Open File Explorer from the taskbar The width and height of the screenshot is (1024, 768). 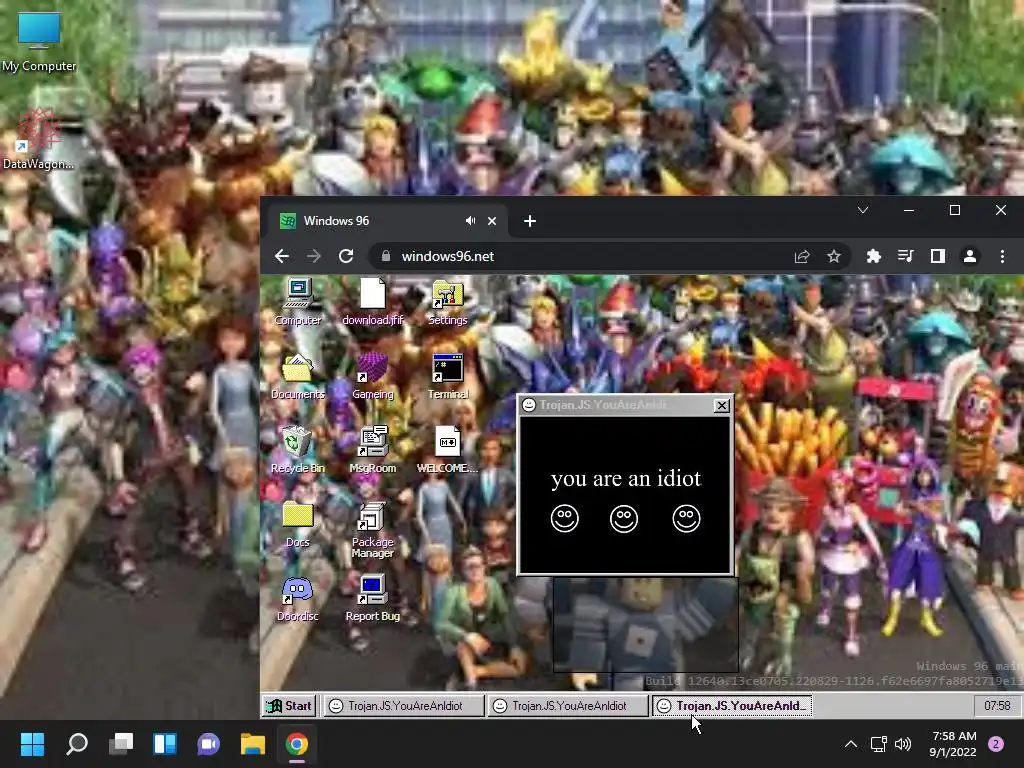click(253, 744)
